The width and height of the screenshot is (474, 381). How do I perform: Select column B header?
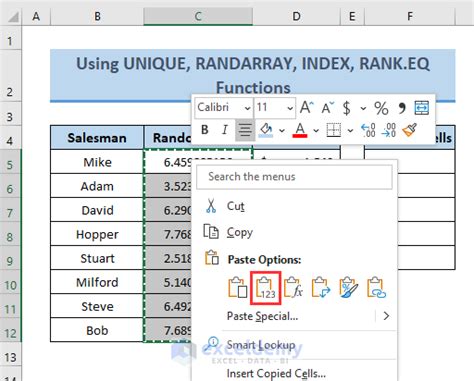point(97,16)
